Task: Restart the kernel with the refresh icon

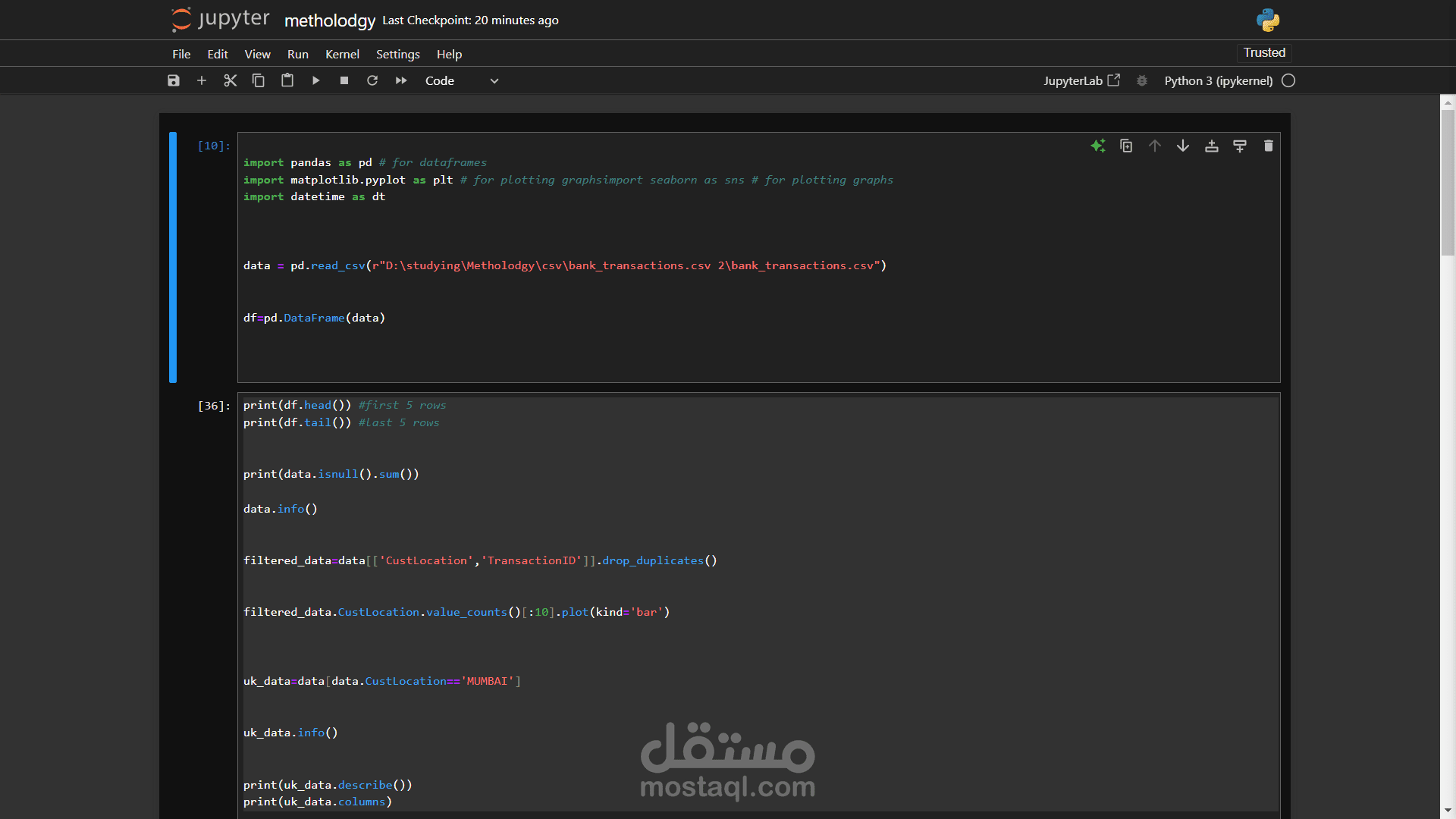Action: click(x=372, y=80)
